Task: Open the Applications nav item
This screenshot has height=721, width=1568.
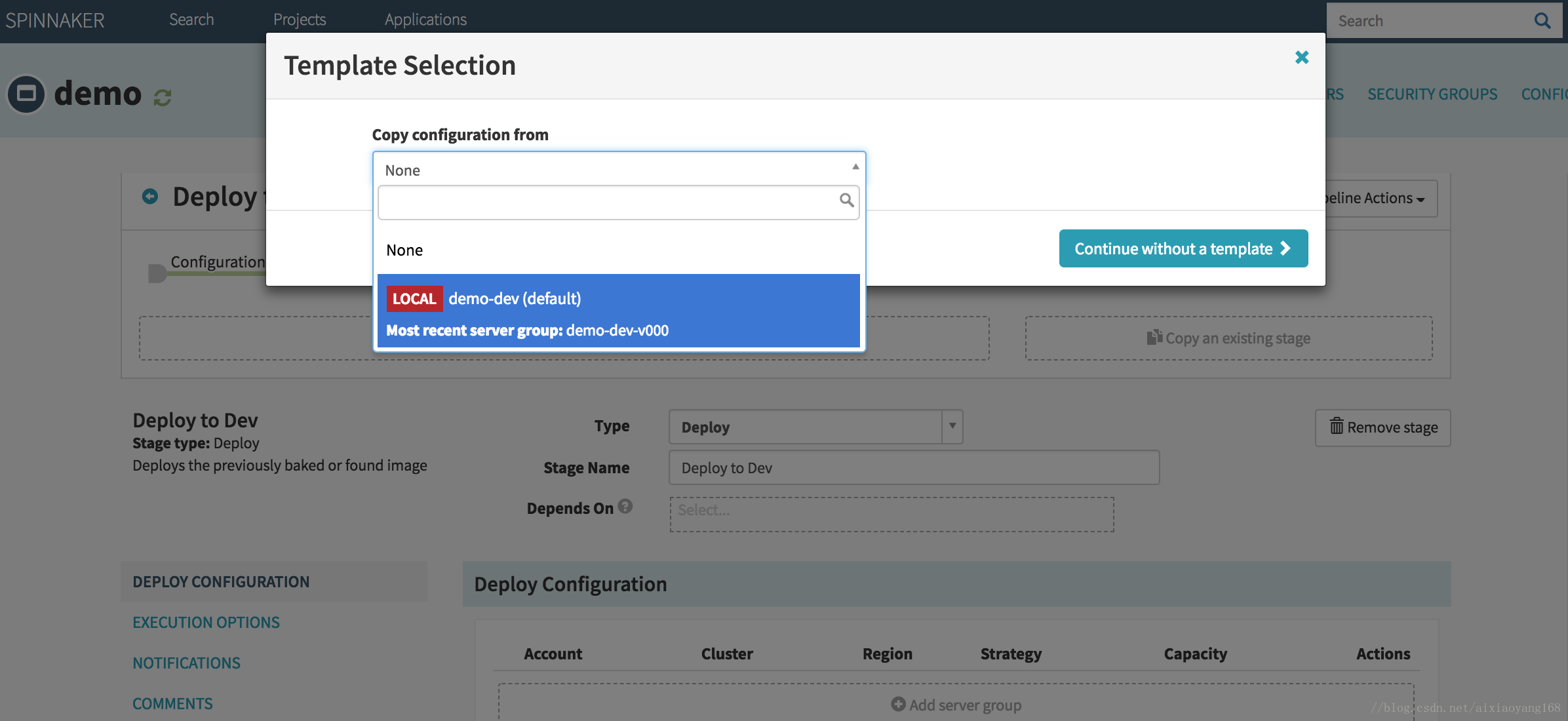Action: click(425, 20)
